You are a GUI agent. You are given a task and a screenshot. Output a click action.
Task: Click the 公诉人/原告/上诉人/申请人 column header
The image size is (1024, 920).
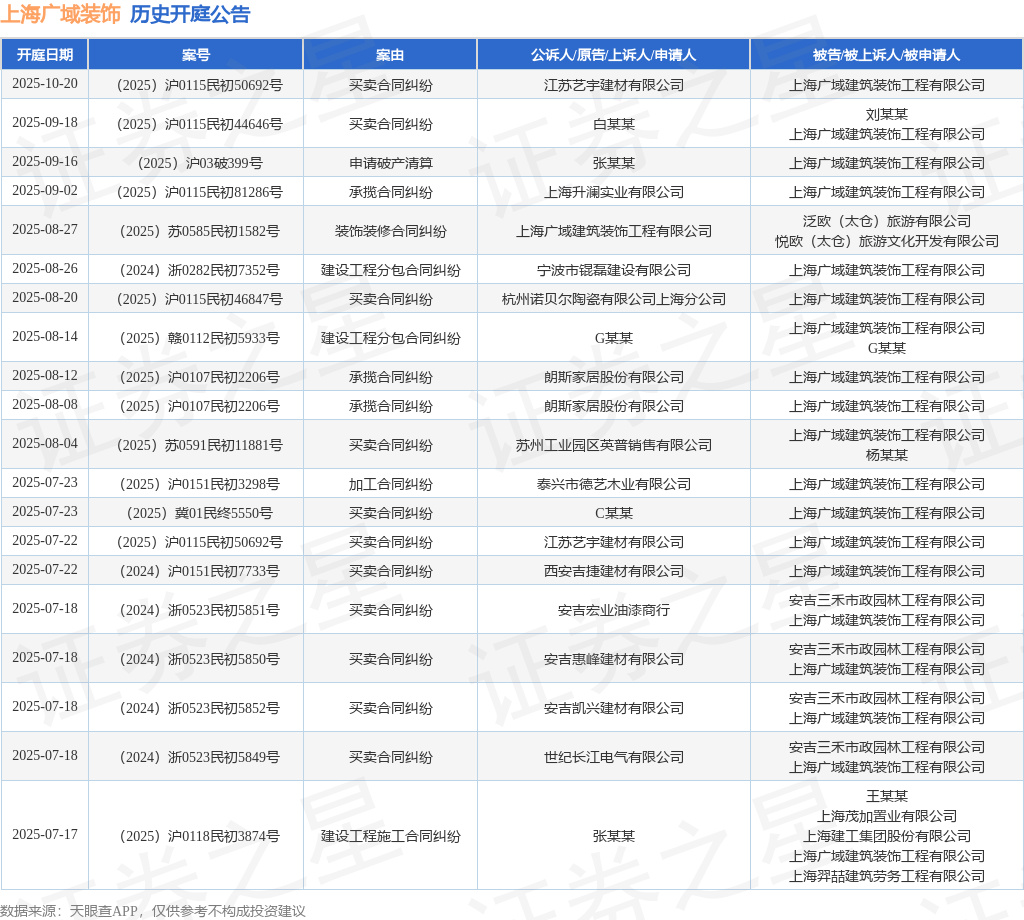(613, 55)
